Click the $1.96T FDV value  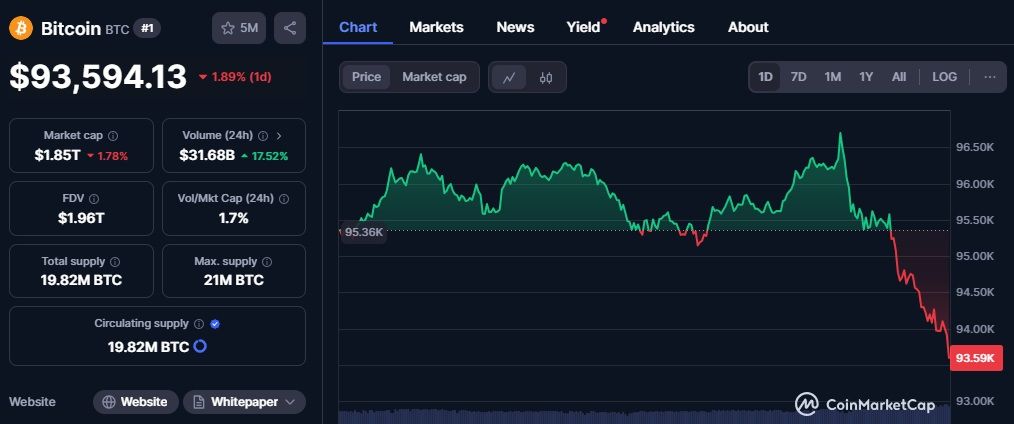[81, 218]
